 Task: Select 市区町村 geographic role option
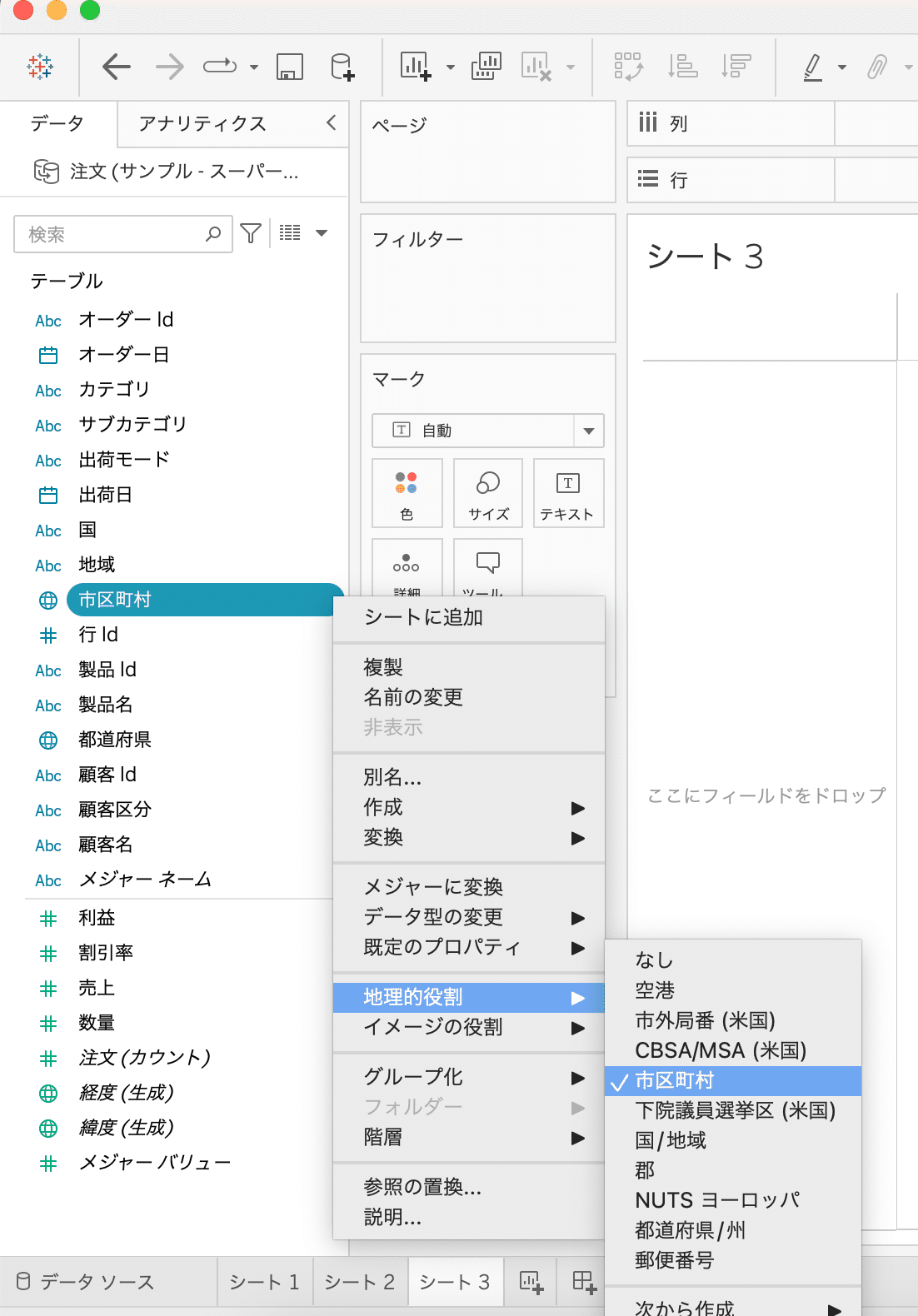(733, 1080)
